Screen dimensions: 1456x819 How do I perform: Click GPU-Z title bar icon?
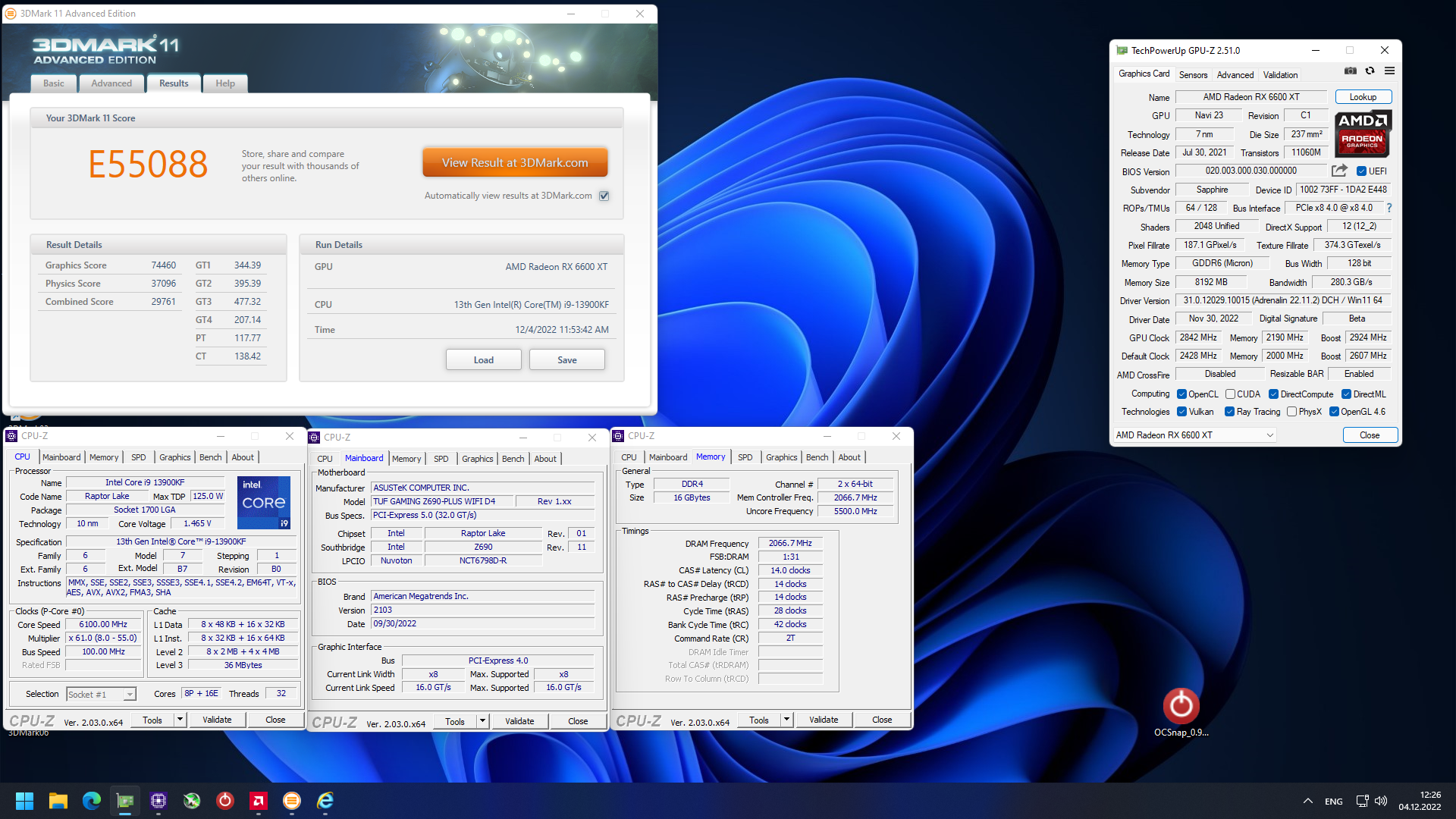1122,51
